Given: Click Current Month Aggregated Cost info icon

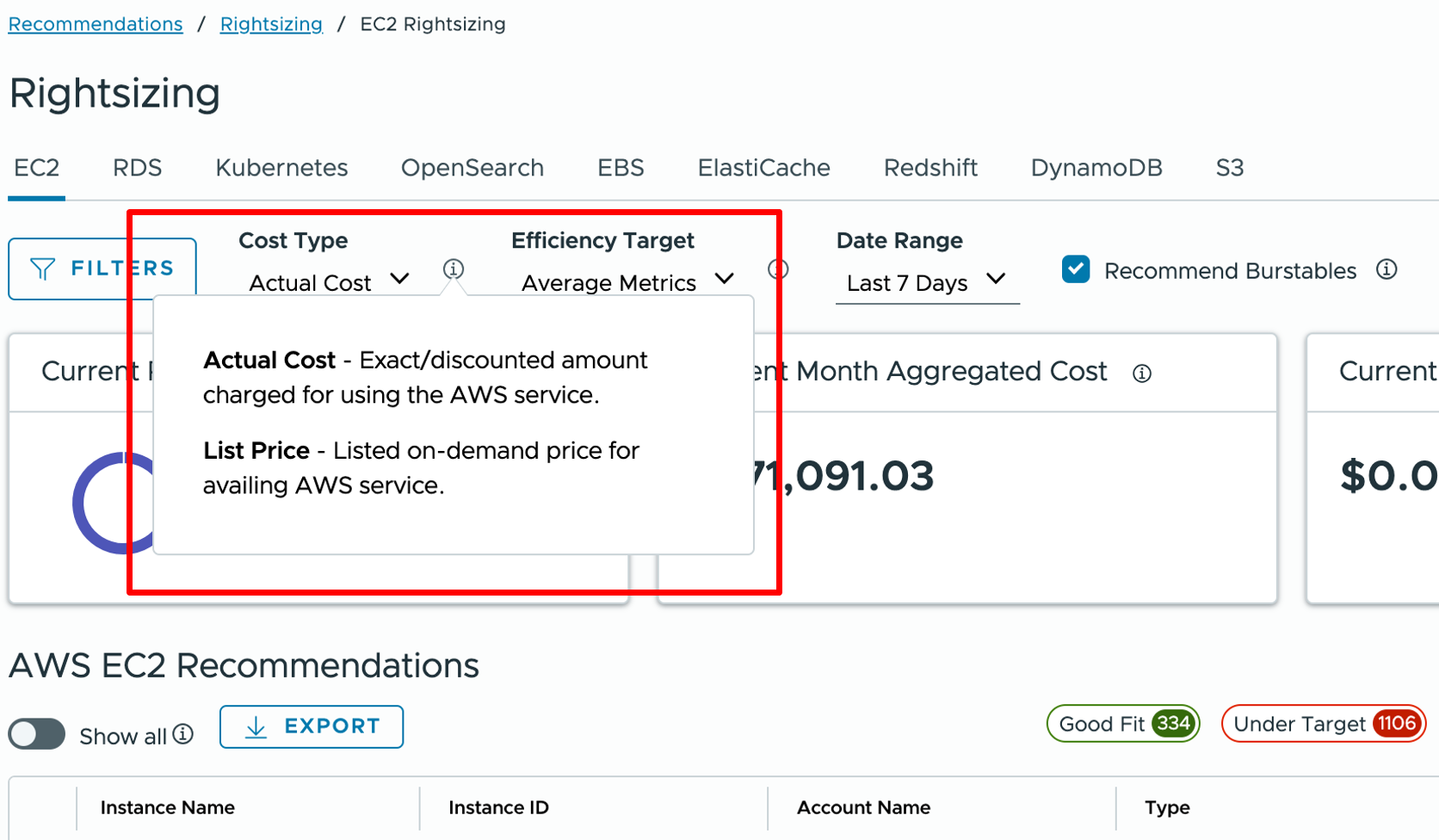Looking at the screenshot, I should tap(1142, 373).
